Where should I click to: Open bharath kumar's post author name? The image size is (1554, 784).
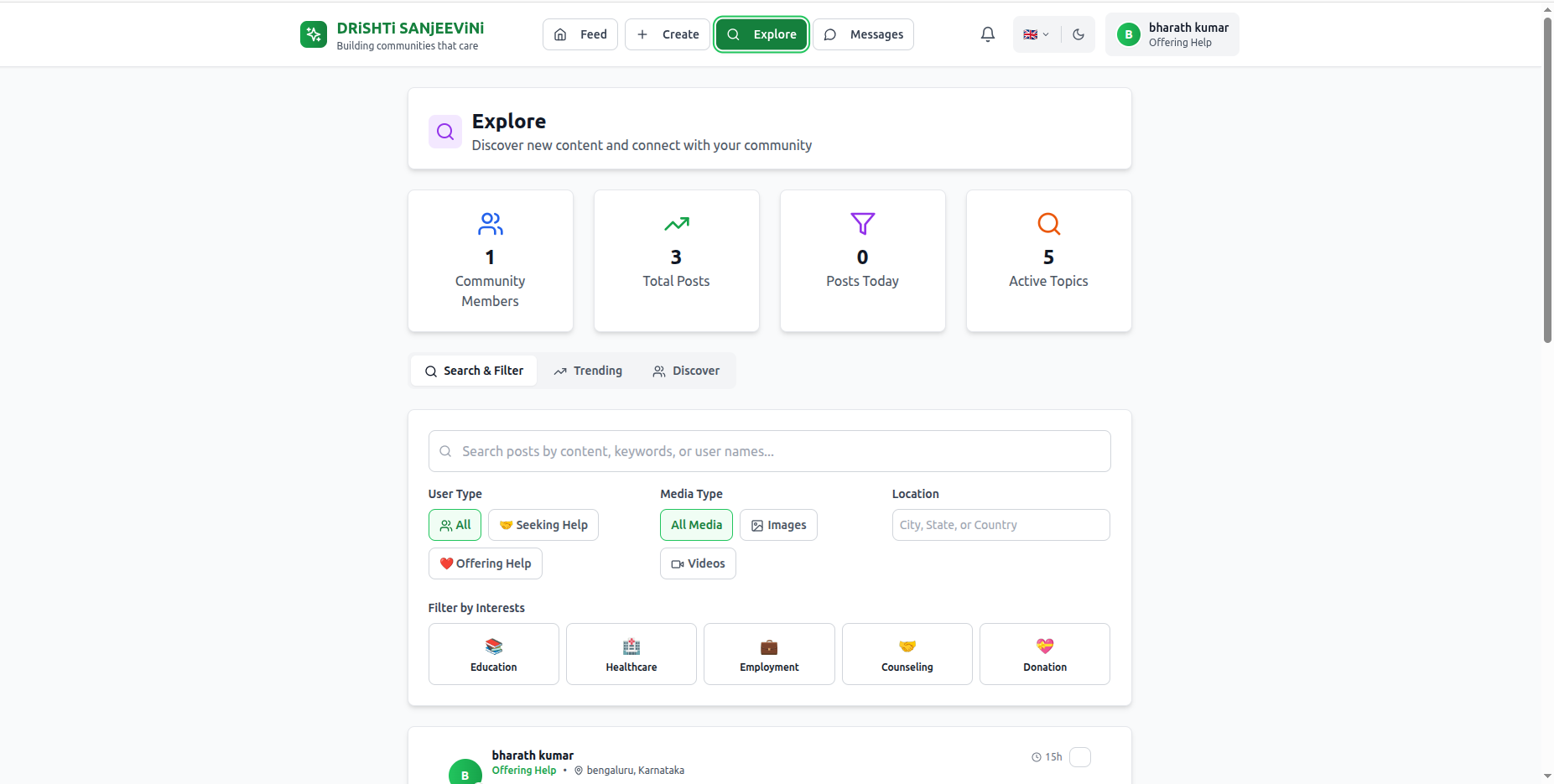click(533, 755)
